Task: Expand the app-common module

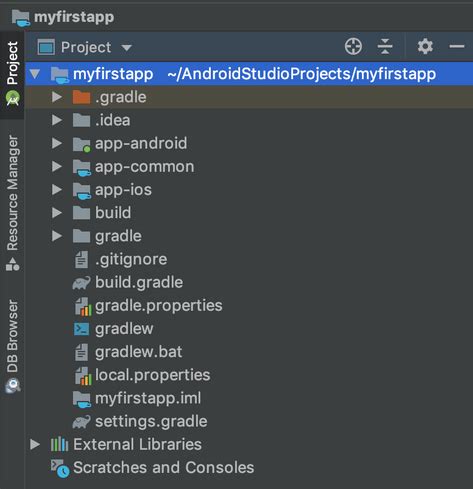Action: (57, 166)
